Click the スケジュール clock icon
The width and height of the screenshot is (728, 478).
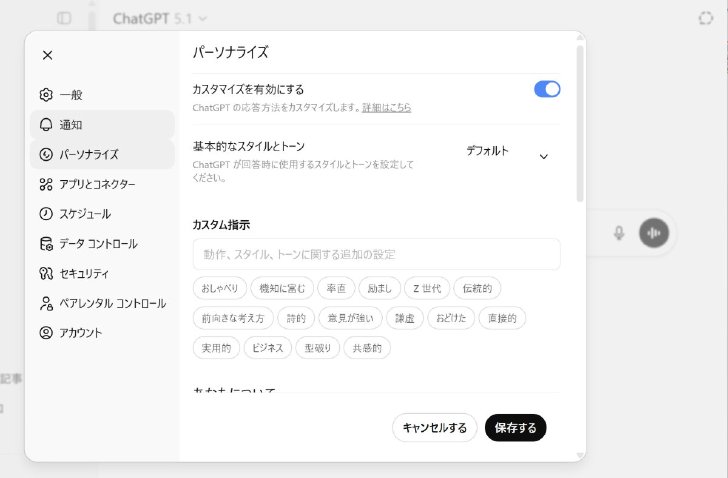pyautogui.click(x=46, y=214)
